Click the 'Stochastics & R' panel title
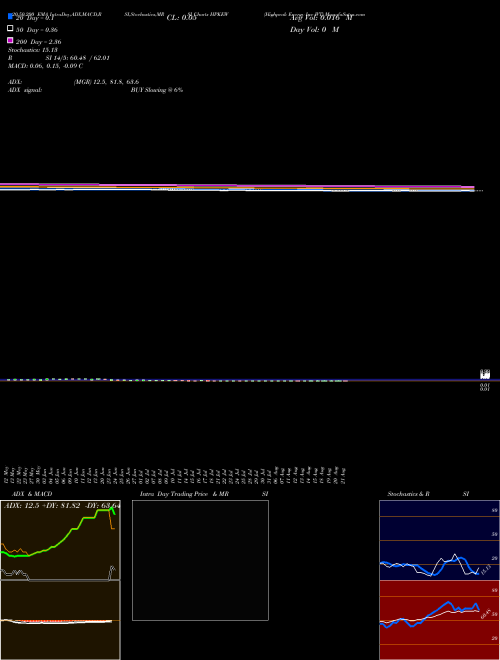Viewport: 500px width, 660px height. 408,494
